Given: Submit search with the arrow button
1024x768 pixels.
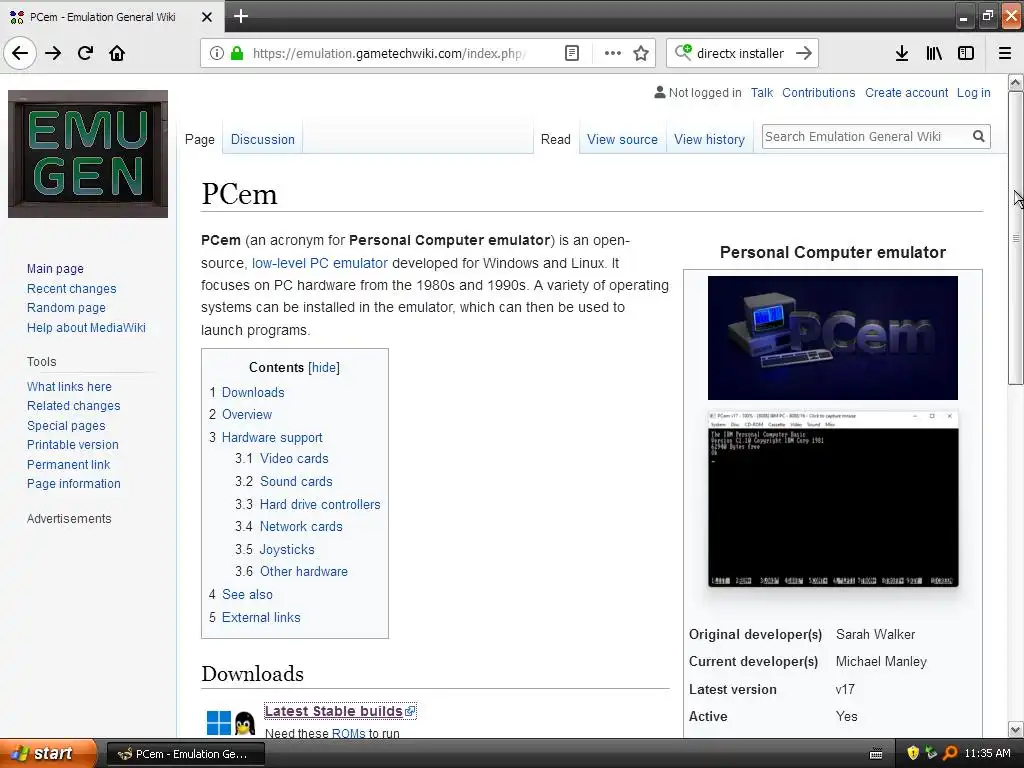Looking at the screenshot, I should pyautogui.click(x=804, y=53).
